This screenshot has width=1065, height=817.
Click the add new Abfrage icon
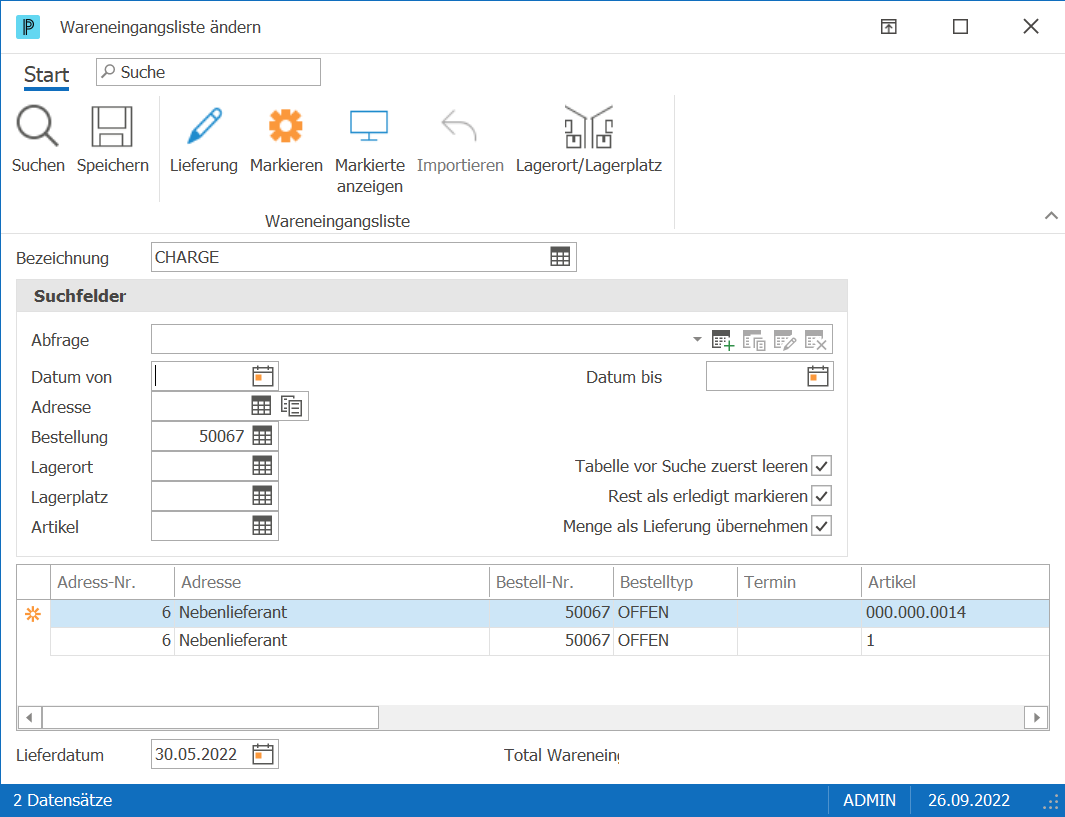pyautogui.click(x=723, y=340)
